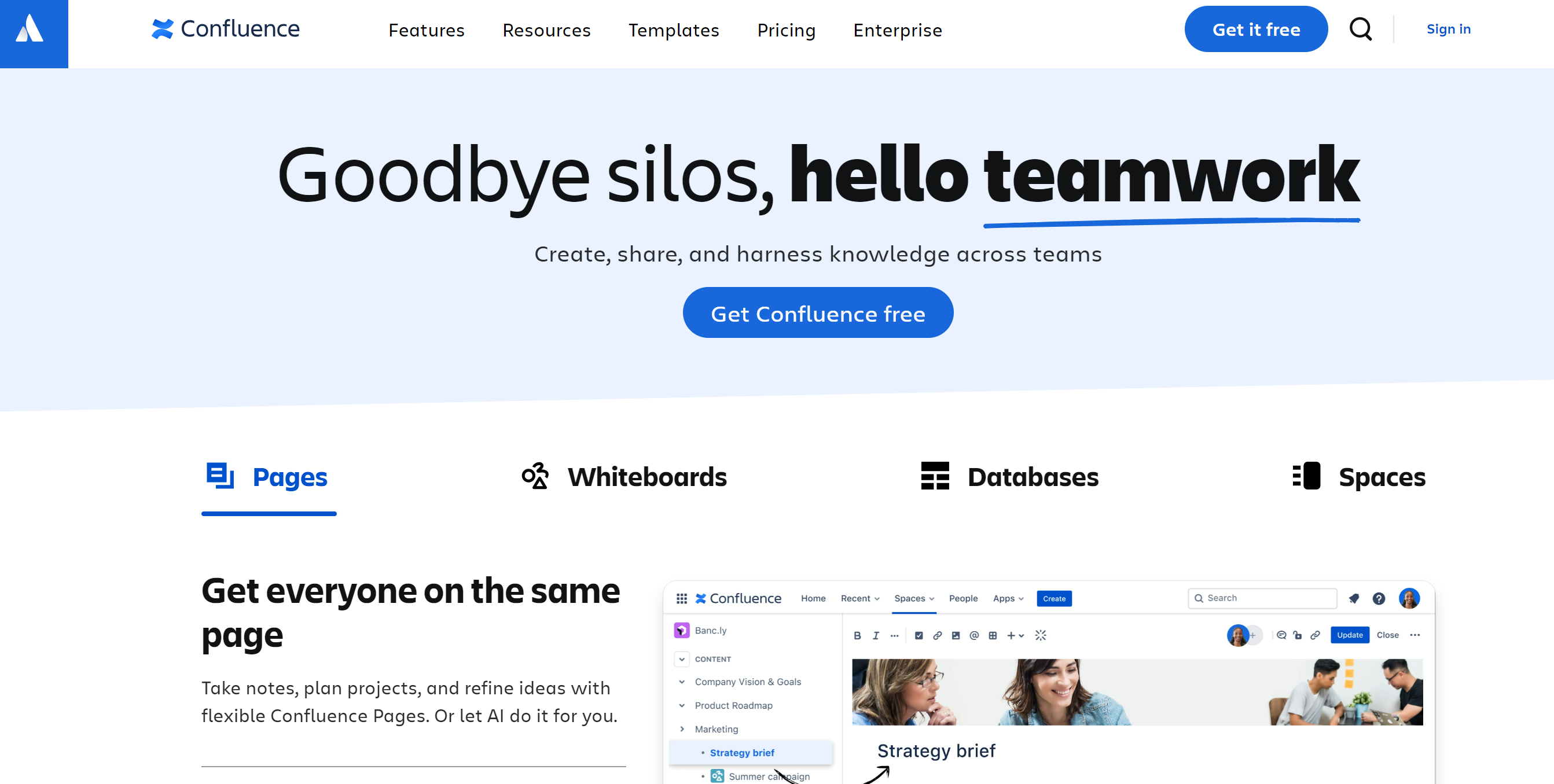The image size is (1554, 784).
Task: Click the Whiteboards tab icon
Action: tap(534, 475)
